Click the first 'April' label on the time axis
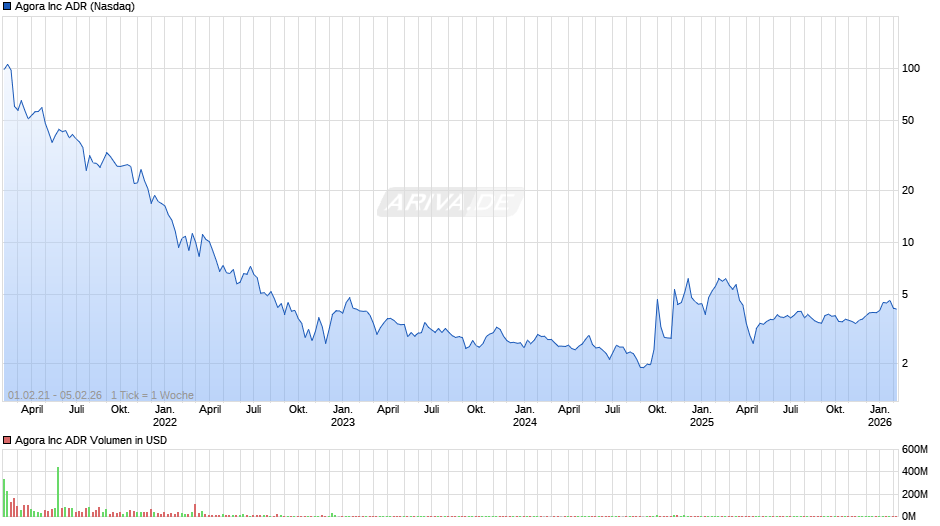The image size is (940, 526). tap(32, 410)
